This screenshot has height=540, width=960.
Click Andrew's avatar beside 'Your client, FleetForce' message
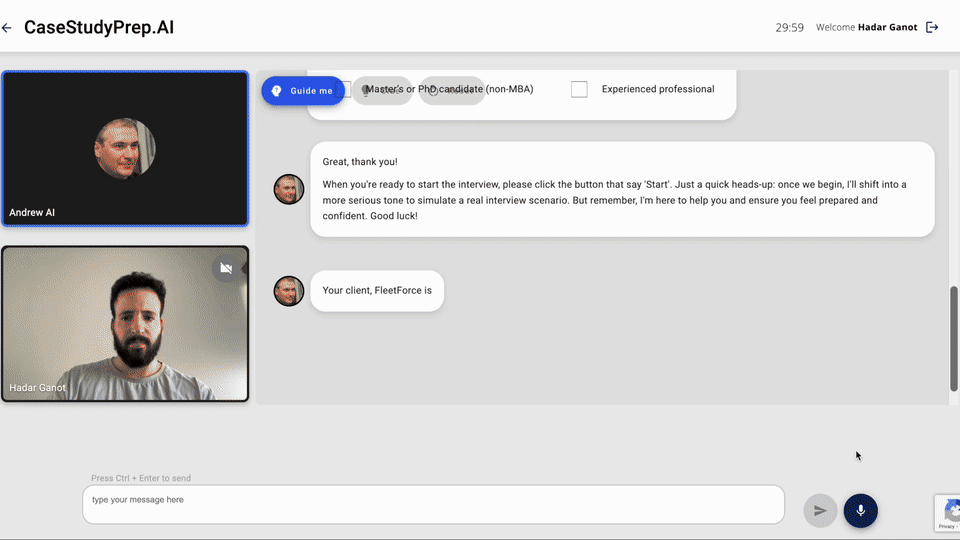pyautogui.click(x=289, y=291)
